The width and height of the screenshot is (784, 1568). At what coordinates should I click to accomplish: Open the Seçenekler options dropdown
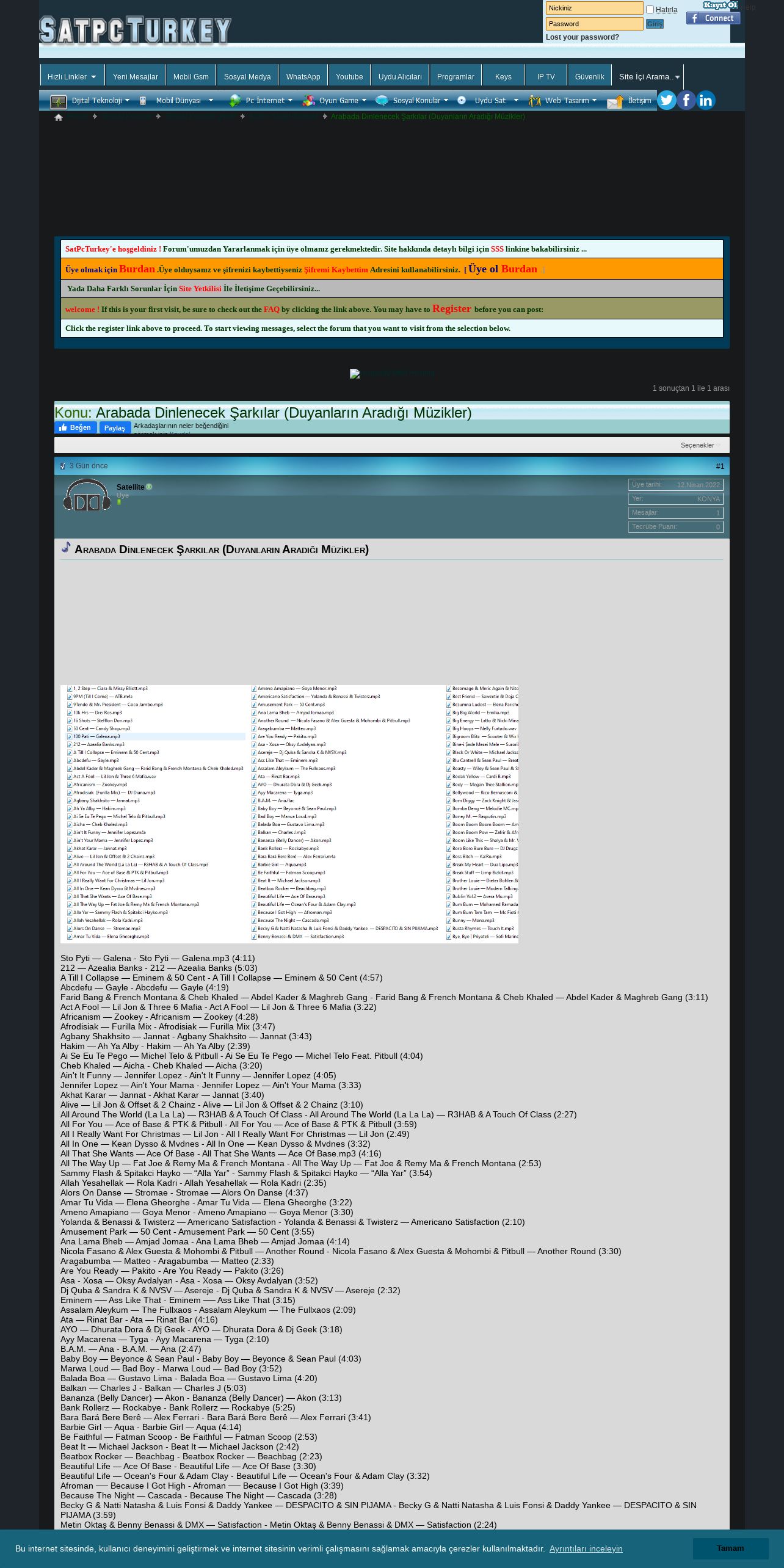click(x=700, y=445)
